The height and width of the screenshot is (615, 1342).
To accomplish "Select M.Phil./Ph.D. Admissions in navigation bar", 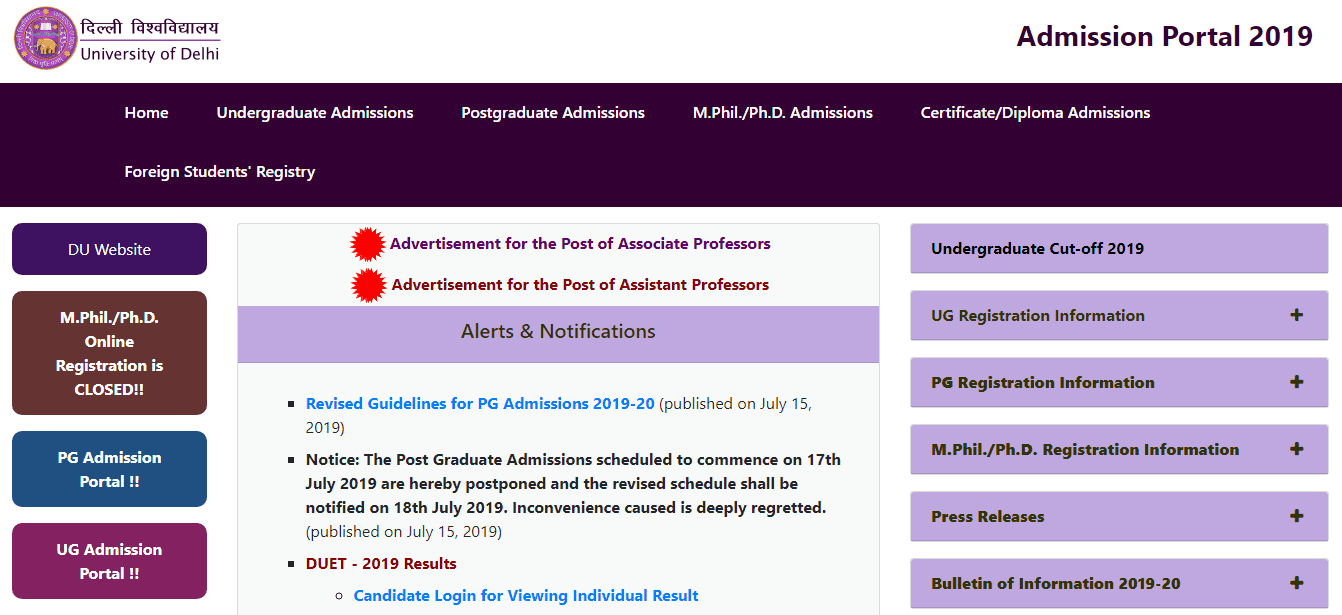I will click(782, 113).
